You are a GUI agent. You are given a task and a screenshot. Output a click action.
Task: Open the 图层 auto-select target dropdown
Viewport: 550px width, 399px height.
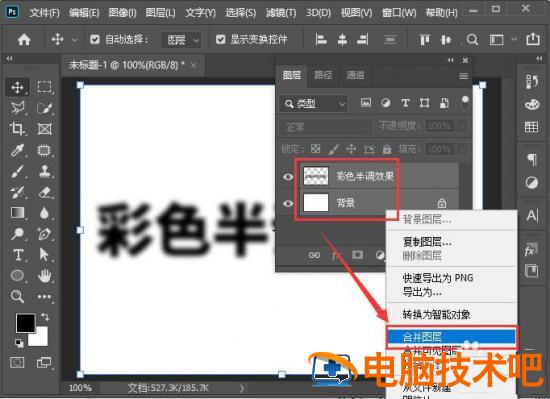(x=181, y=40)
